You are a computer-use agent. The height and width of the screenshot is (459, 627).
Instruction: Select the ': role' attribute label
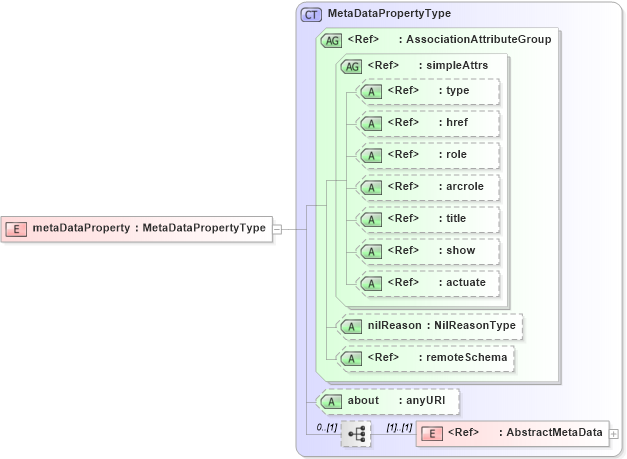(453, 154)
